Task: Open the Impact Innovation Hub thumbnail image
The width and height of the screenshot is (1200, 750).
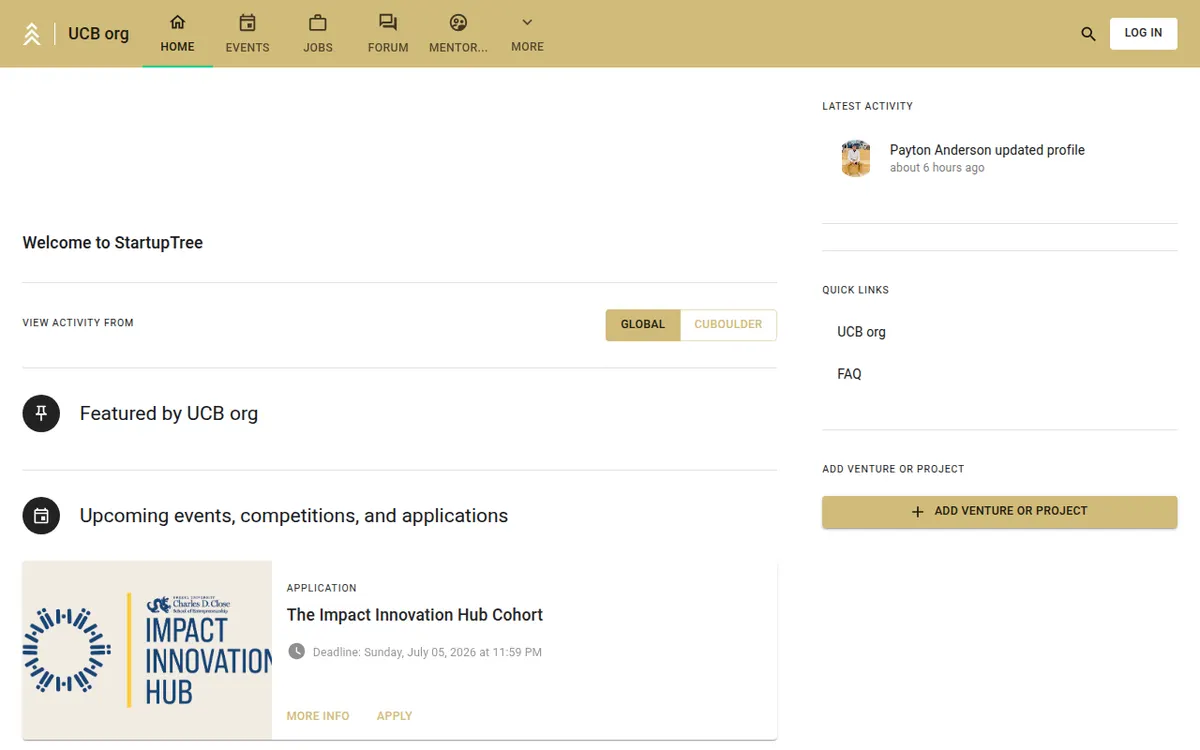Action: coord(147,650)
